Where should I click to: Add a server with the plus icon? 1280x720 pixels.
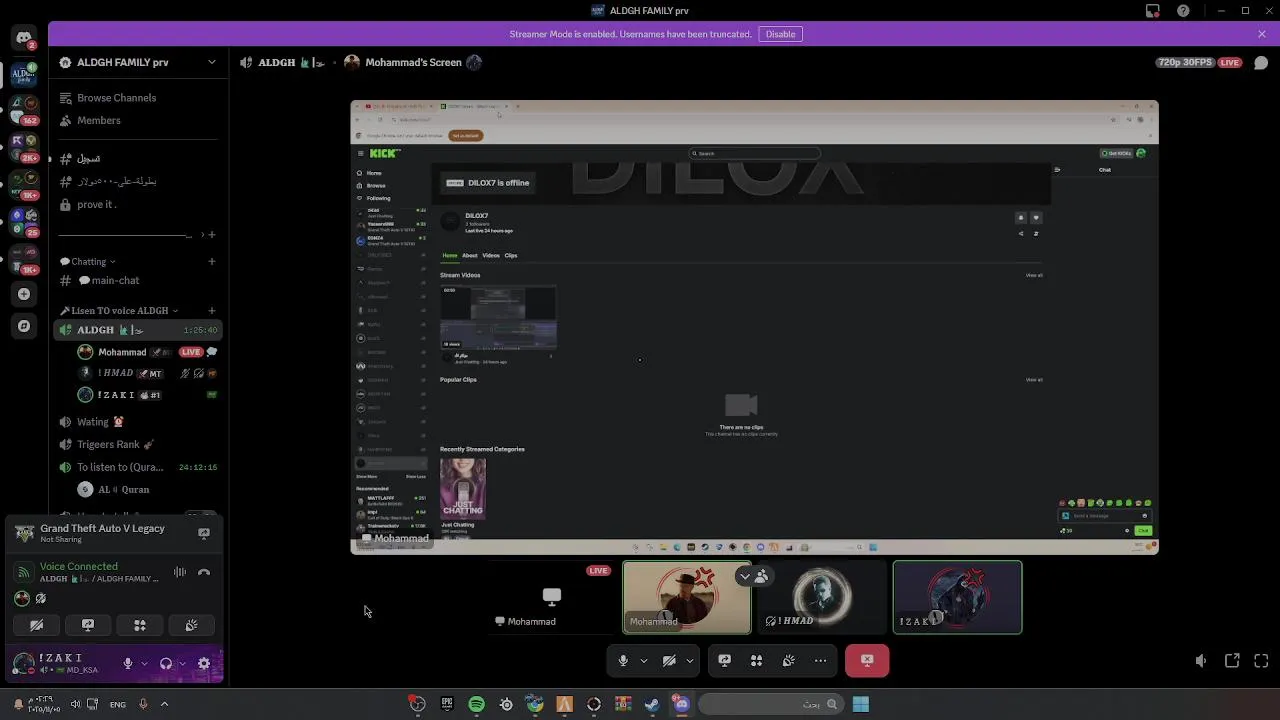[24, 294]
